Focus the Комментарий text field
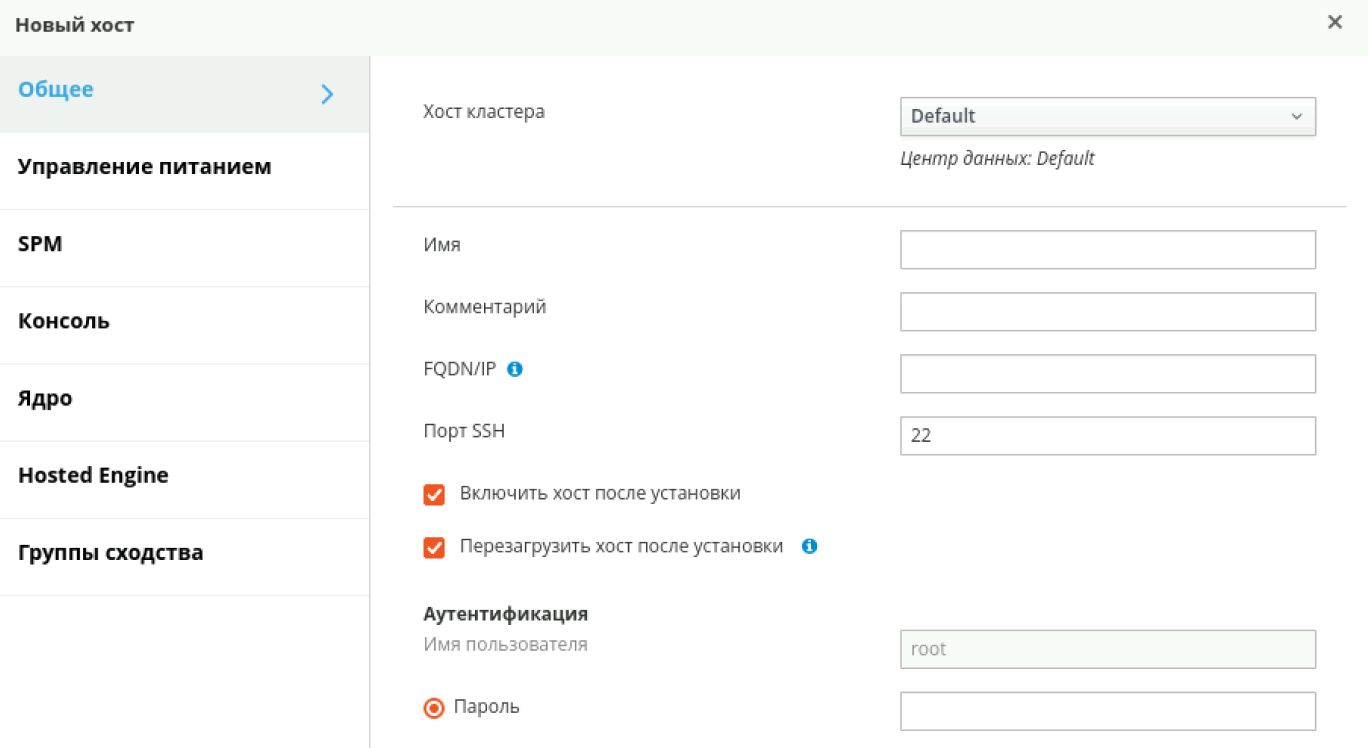The image size is (1368, 748). click(x=1107, y=312)
